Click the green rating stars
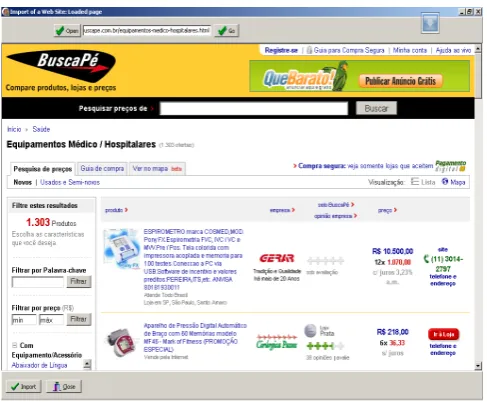Image resolution: width=487 pixels, height=402 pixels. click(x=325, y=346)
